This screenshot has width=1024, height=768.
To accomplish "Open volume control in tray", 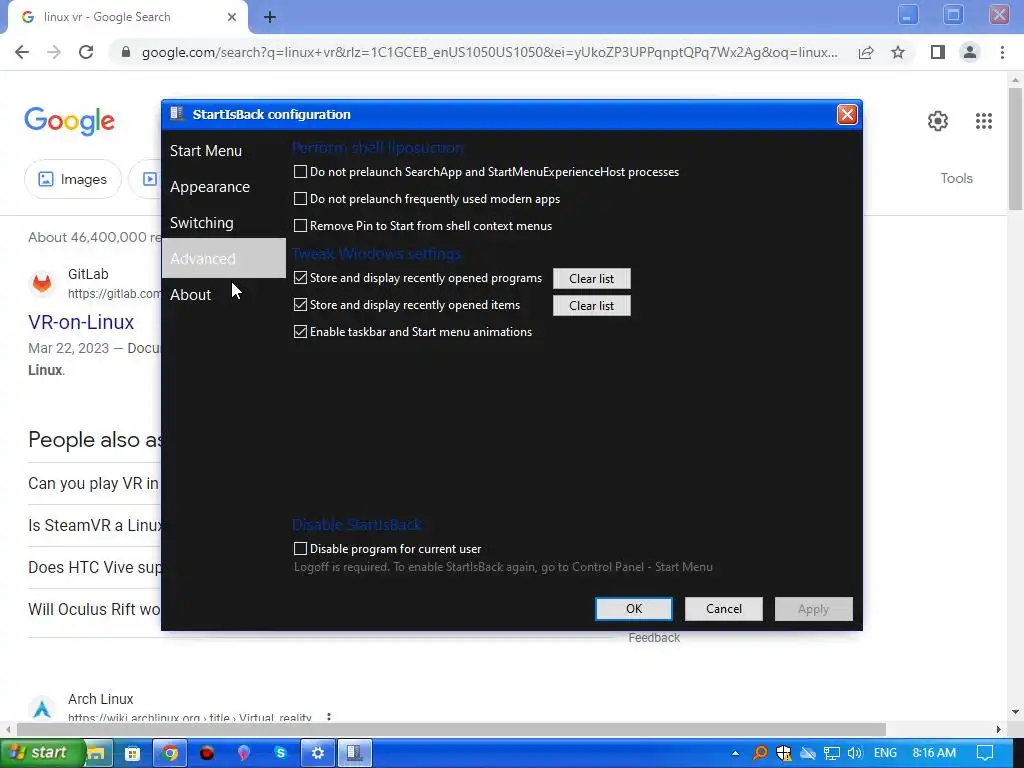I will coord(855,753).
